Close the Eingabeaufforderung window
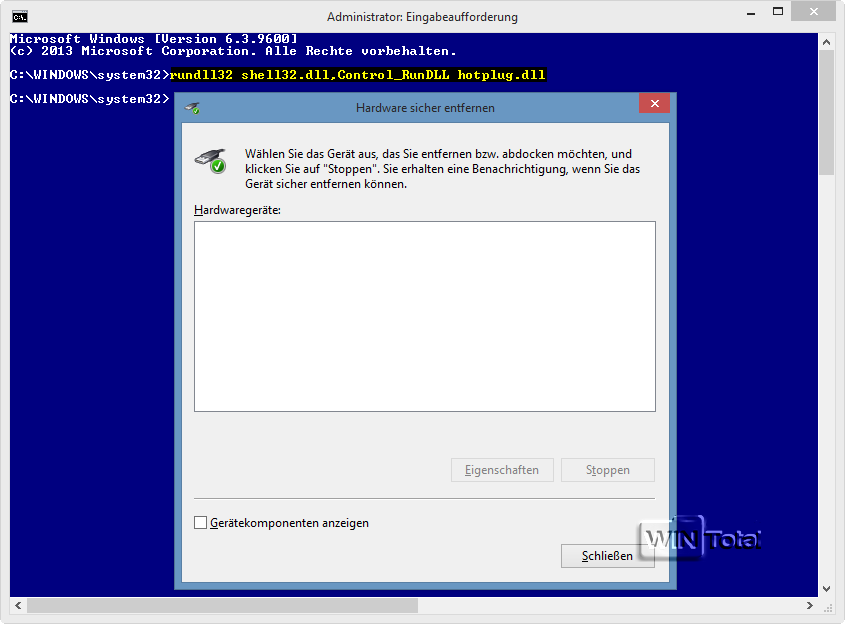This screenshot has height=624, width=845. point(814,12)
